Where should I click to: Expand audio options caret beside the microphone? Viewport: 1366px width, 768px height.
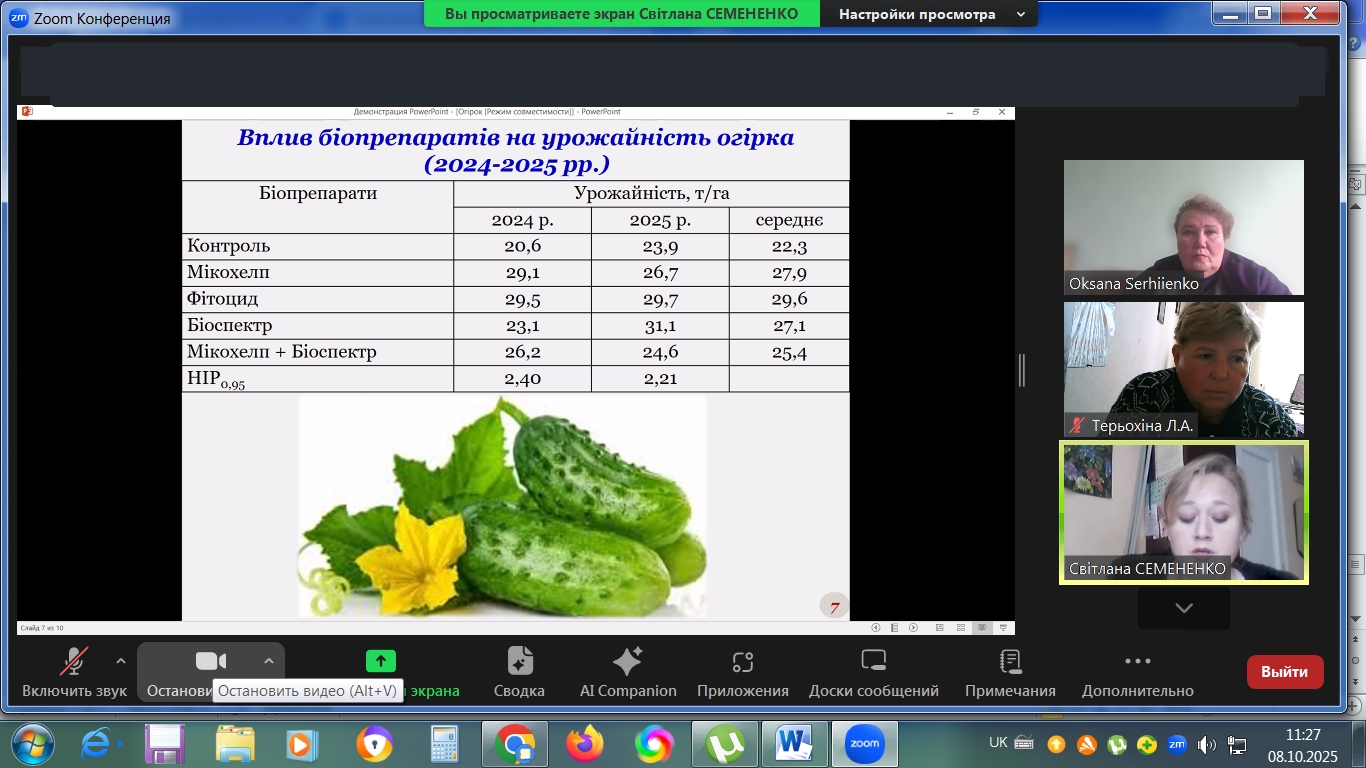click(x=121, y=661)
